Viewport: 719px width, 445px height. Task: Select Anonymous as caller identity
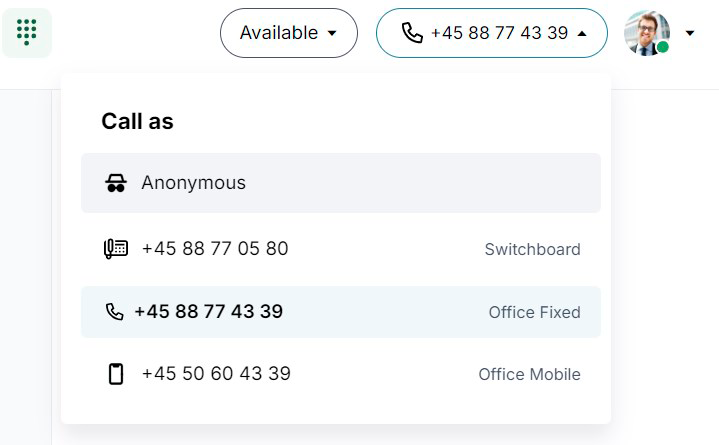[341, 183]
